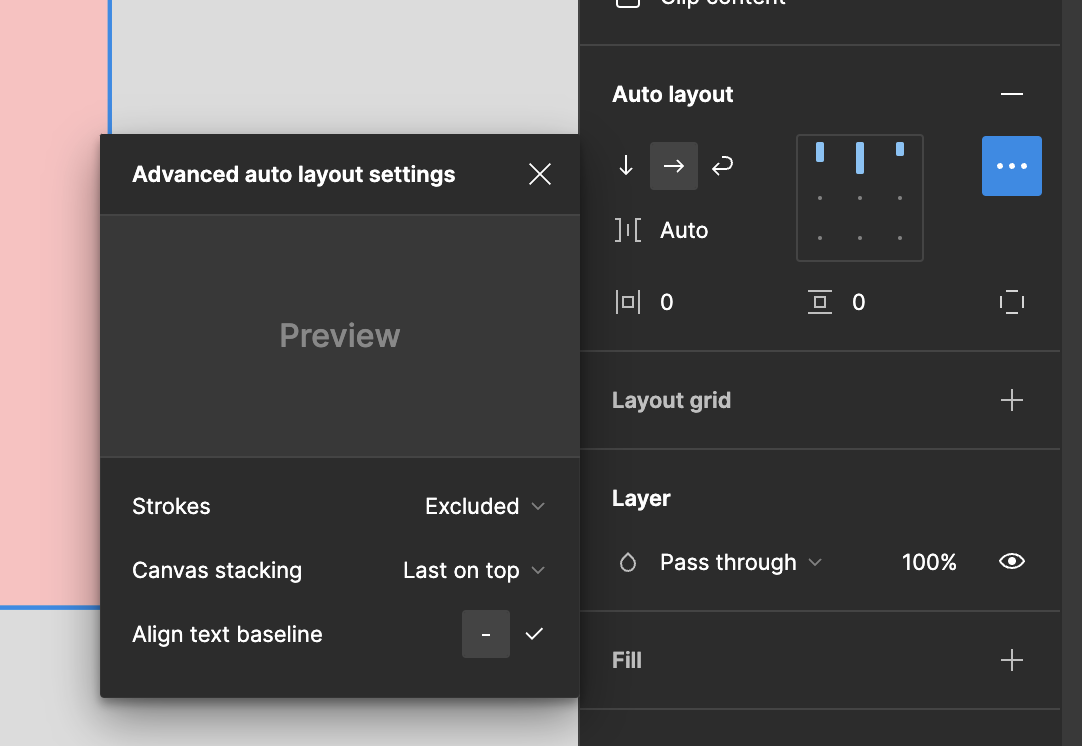Edit vertical padding value 0
This screenshot has height=746, width=1082.
click(x=858, y=302)
